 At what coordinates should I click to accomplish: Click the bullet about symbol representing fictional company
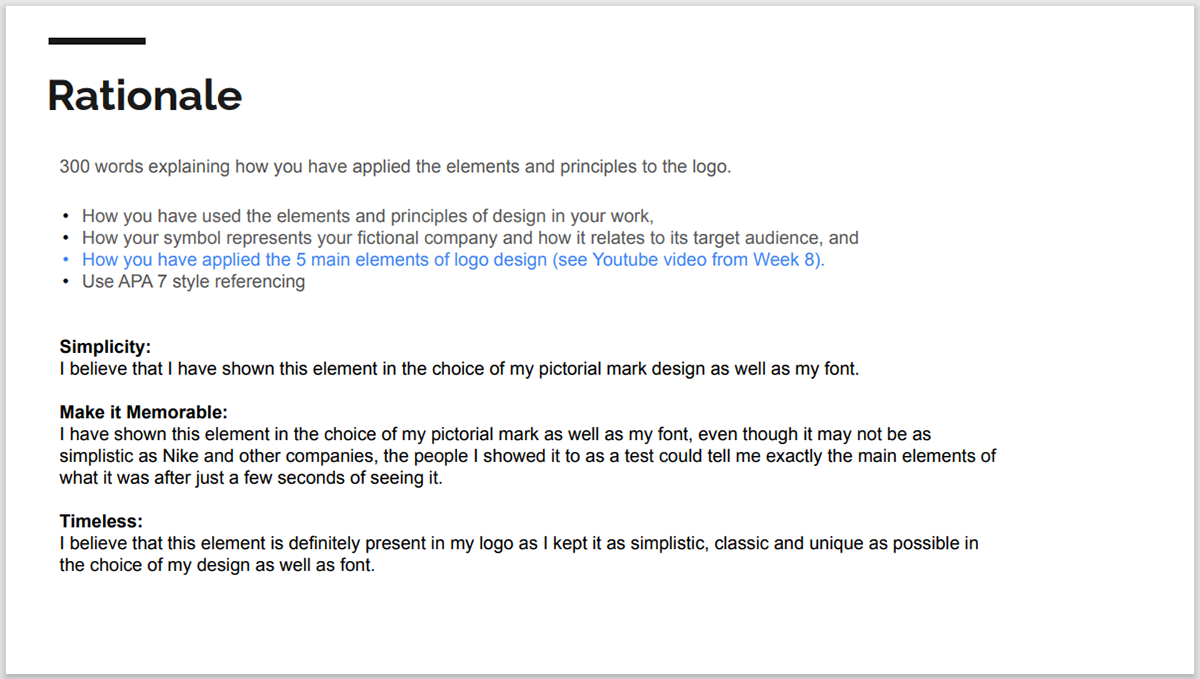click(x=470, y=237)
